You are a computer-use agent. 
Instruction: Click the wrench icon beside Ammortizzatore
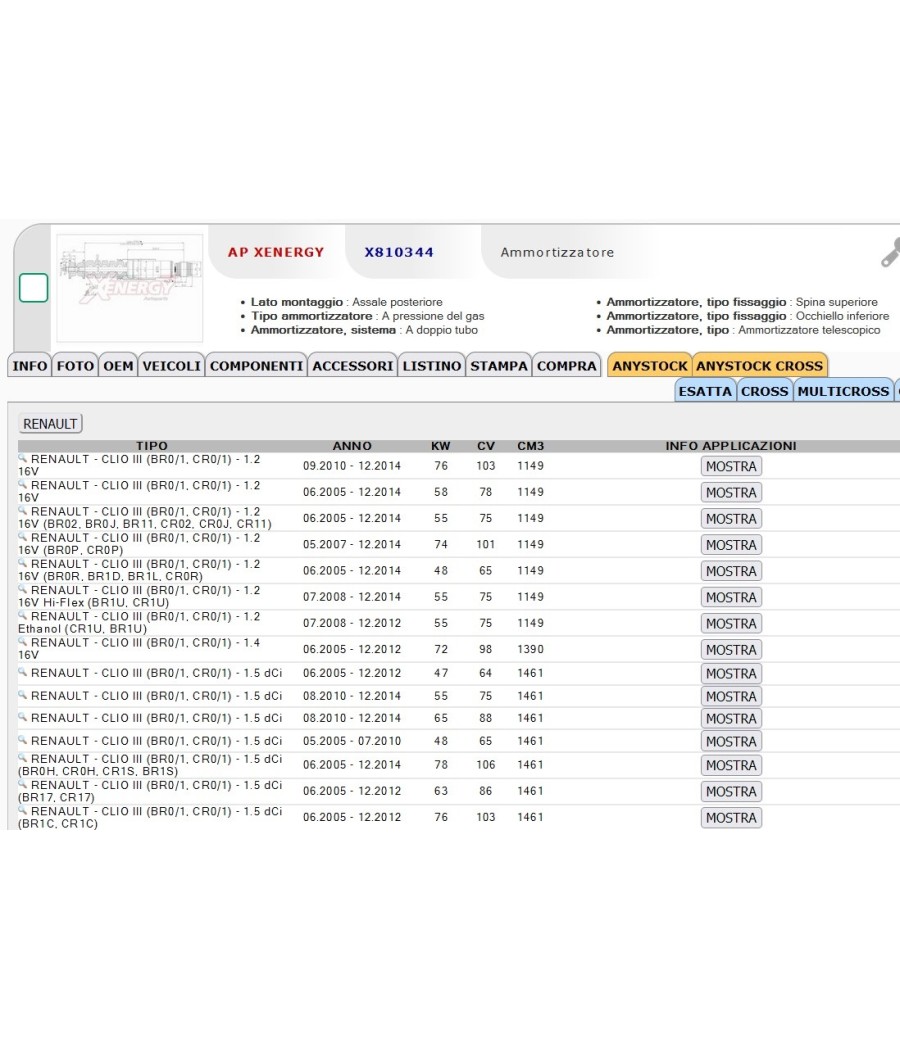(891, 253)
